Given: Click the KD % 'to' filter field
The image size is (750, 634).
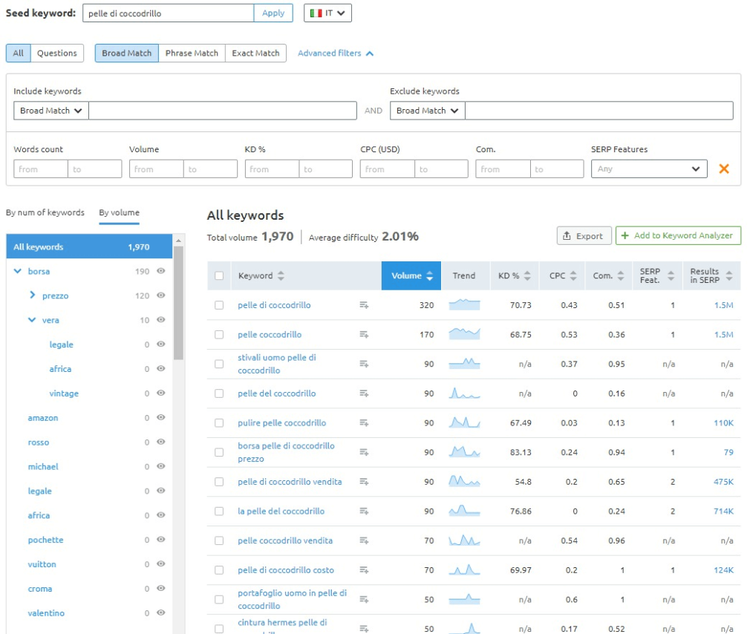Looking at the screenshot, I should [x=326, y=169].
